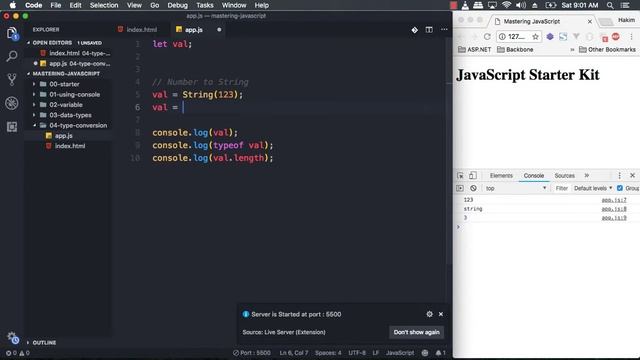Open the Other Bookmarks folder
The width and height of the screenshot is (640, 360).
tap(607, 49)
